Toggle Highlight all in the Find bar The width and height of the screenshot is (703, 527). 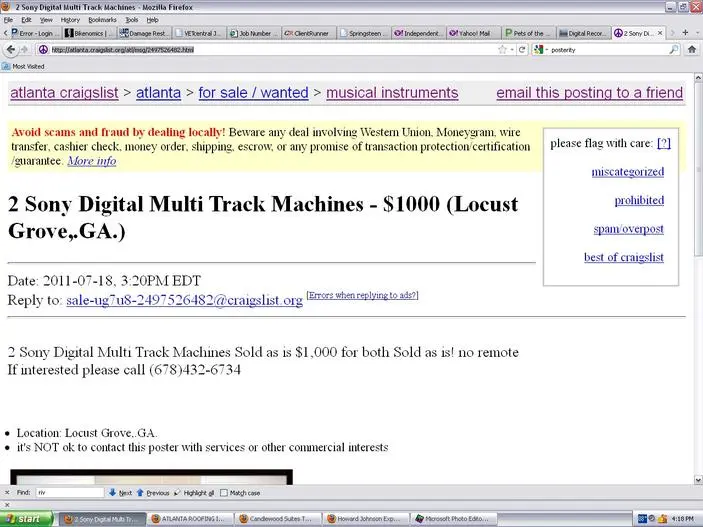tap(194, 492)
